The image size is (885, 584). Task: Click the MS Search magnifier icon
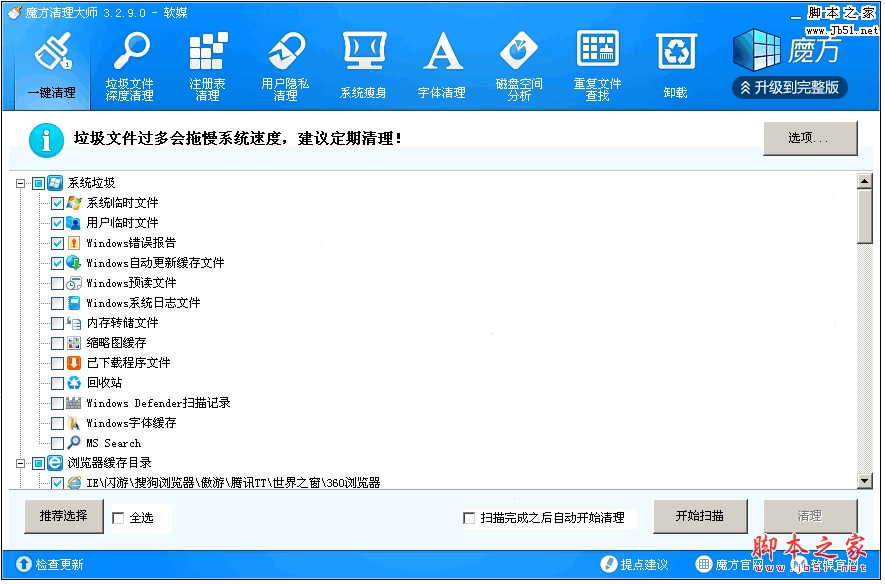pos(74,443)
